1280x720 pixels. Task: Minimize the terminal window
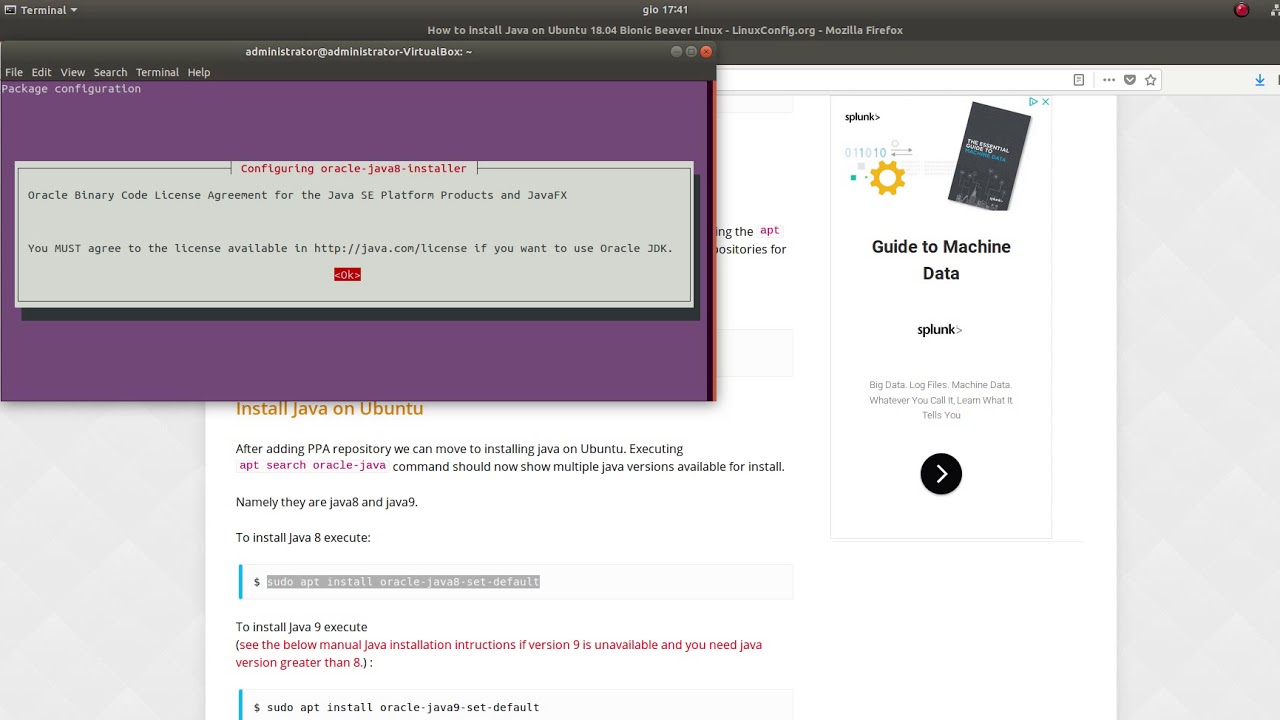(676, 51)
